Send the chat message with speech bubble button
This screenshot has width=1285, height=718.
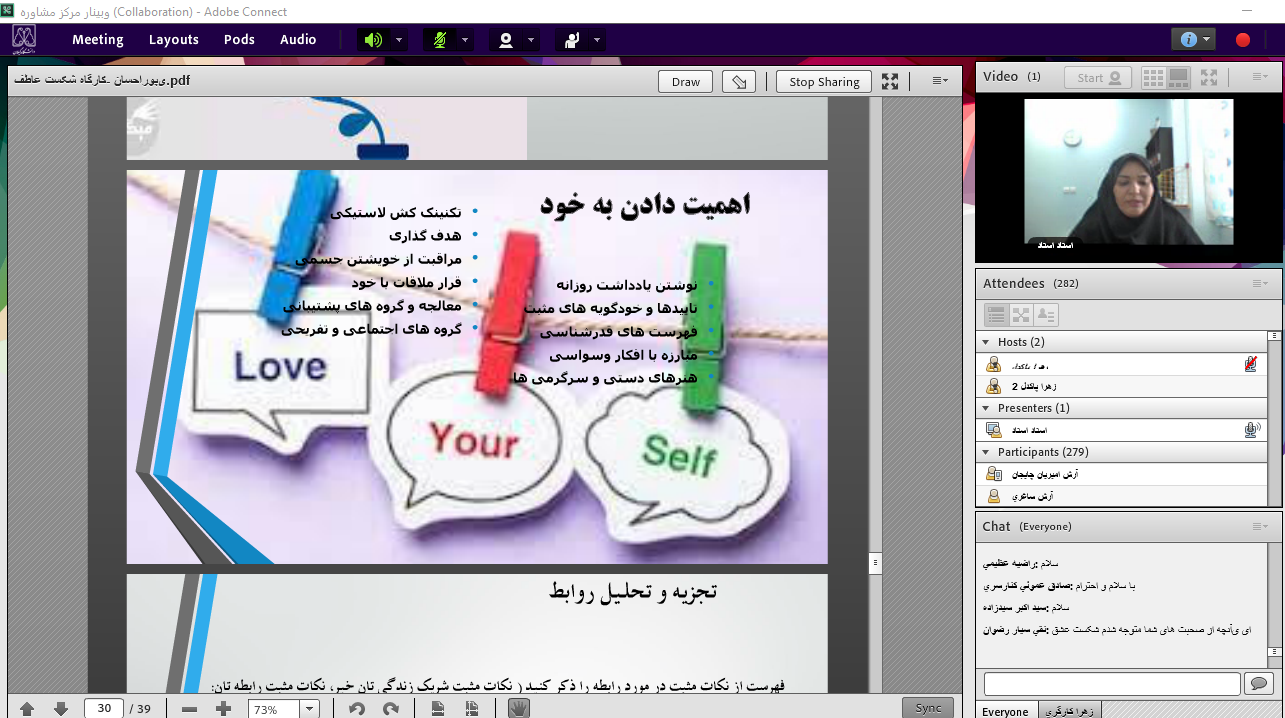coord(1258,684)
